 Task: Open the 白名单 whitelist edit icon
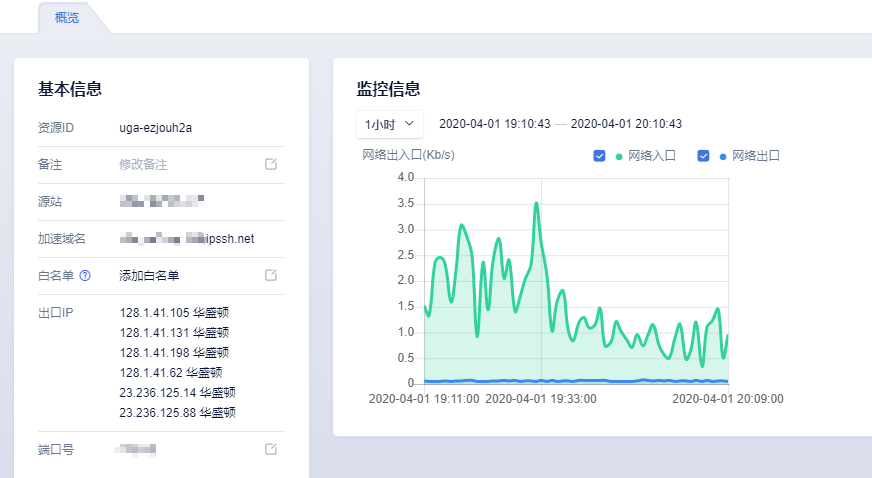271,275
